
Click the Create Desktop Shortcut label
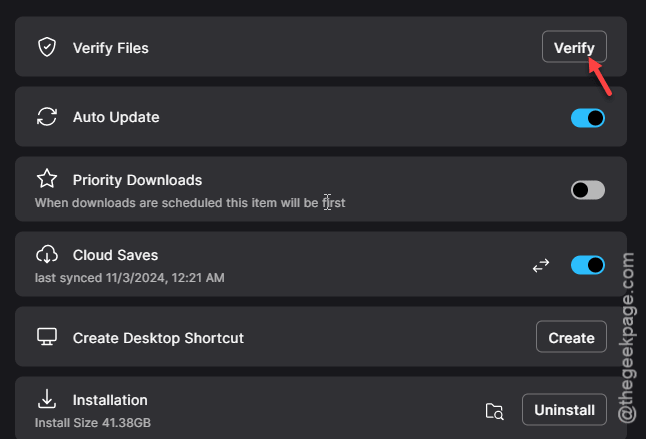158,338
